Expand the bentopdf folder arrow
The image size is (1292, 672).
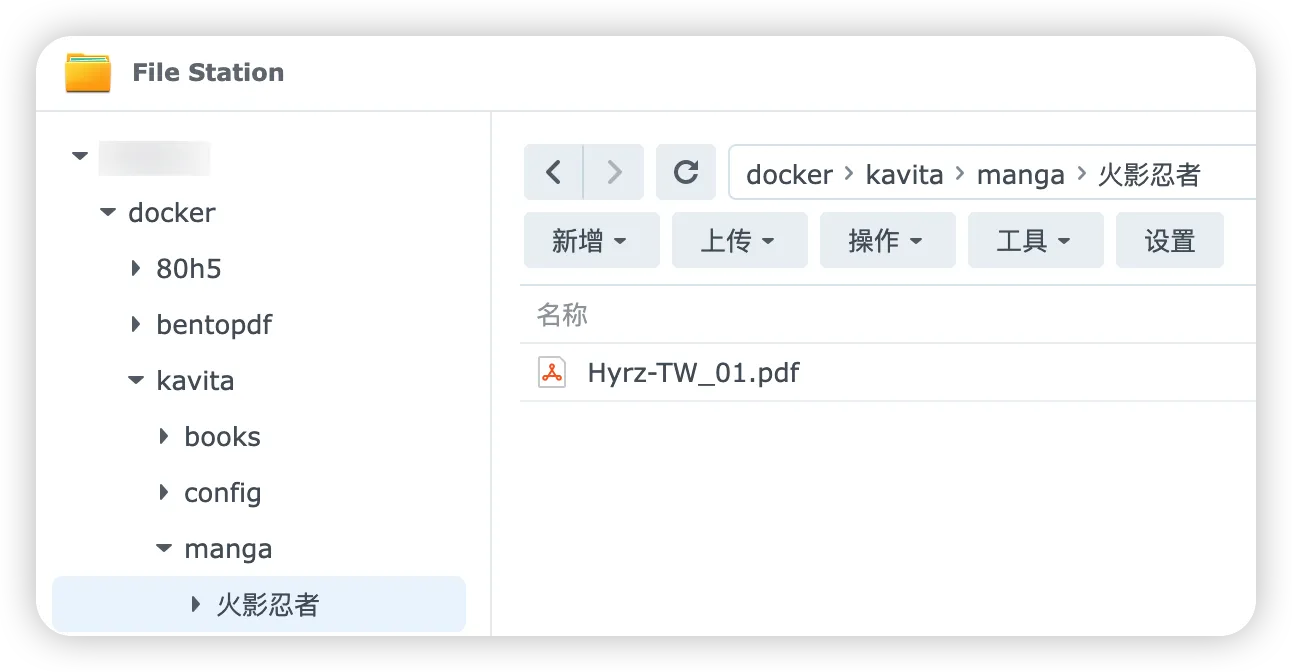click(136, 325)
